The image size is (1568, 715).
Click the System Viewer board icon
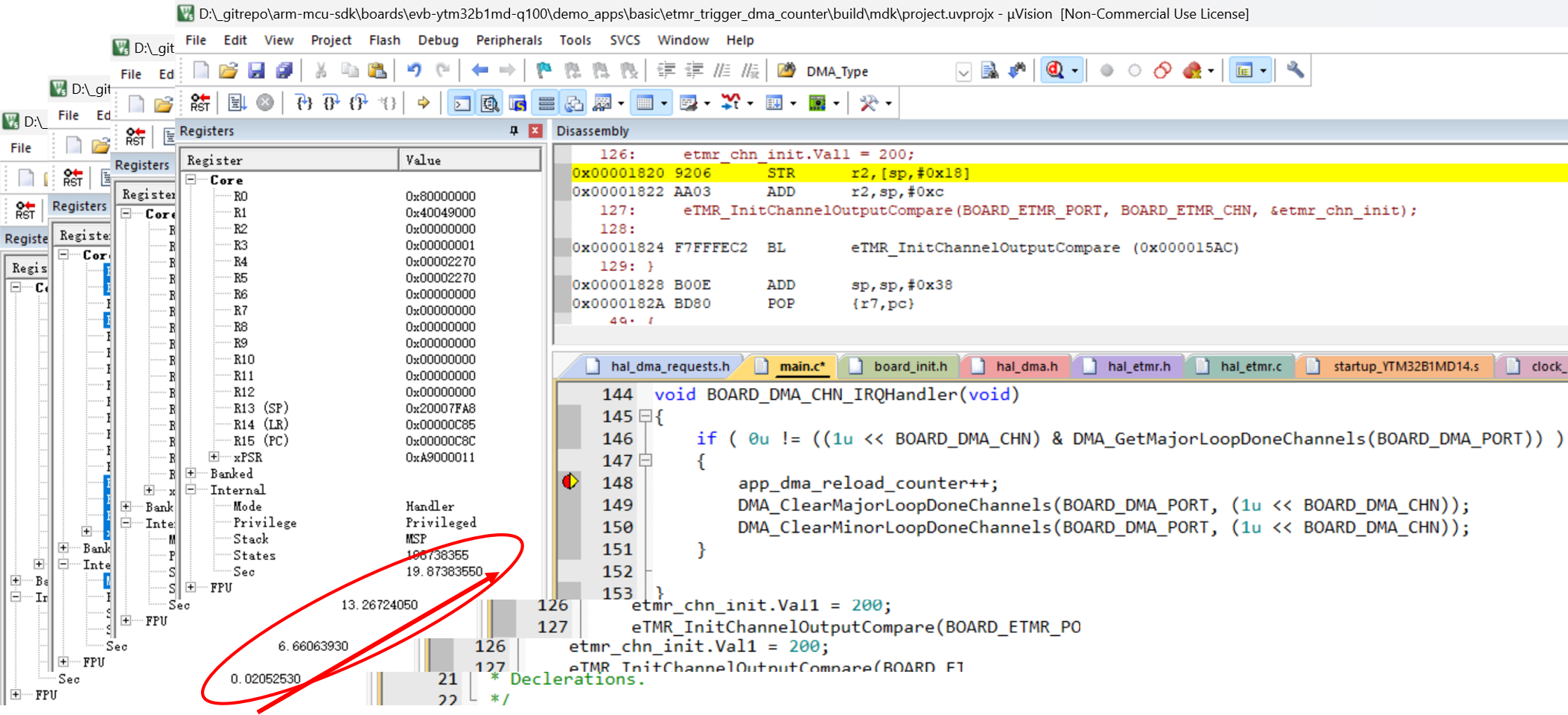pos(818,103)
